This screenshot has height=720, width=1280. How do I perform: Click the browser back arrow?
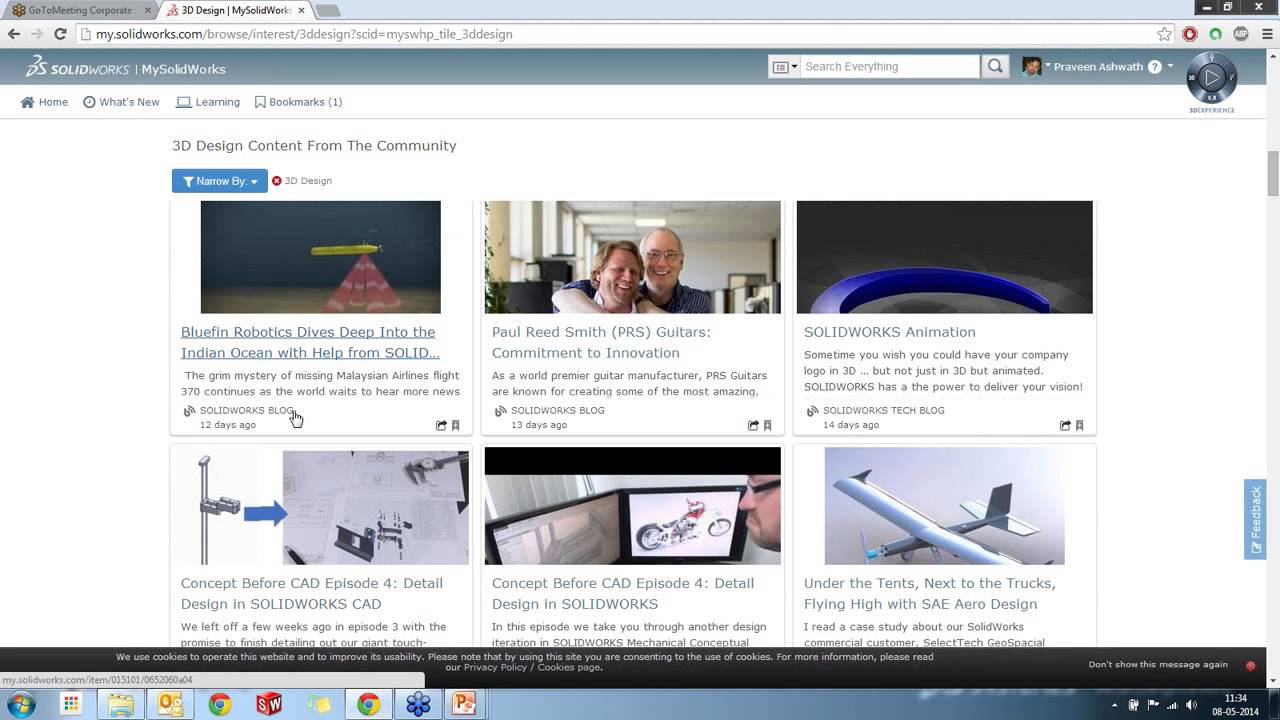(x=14, y=34)
